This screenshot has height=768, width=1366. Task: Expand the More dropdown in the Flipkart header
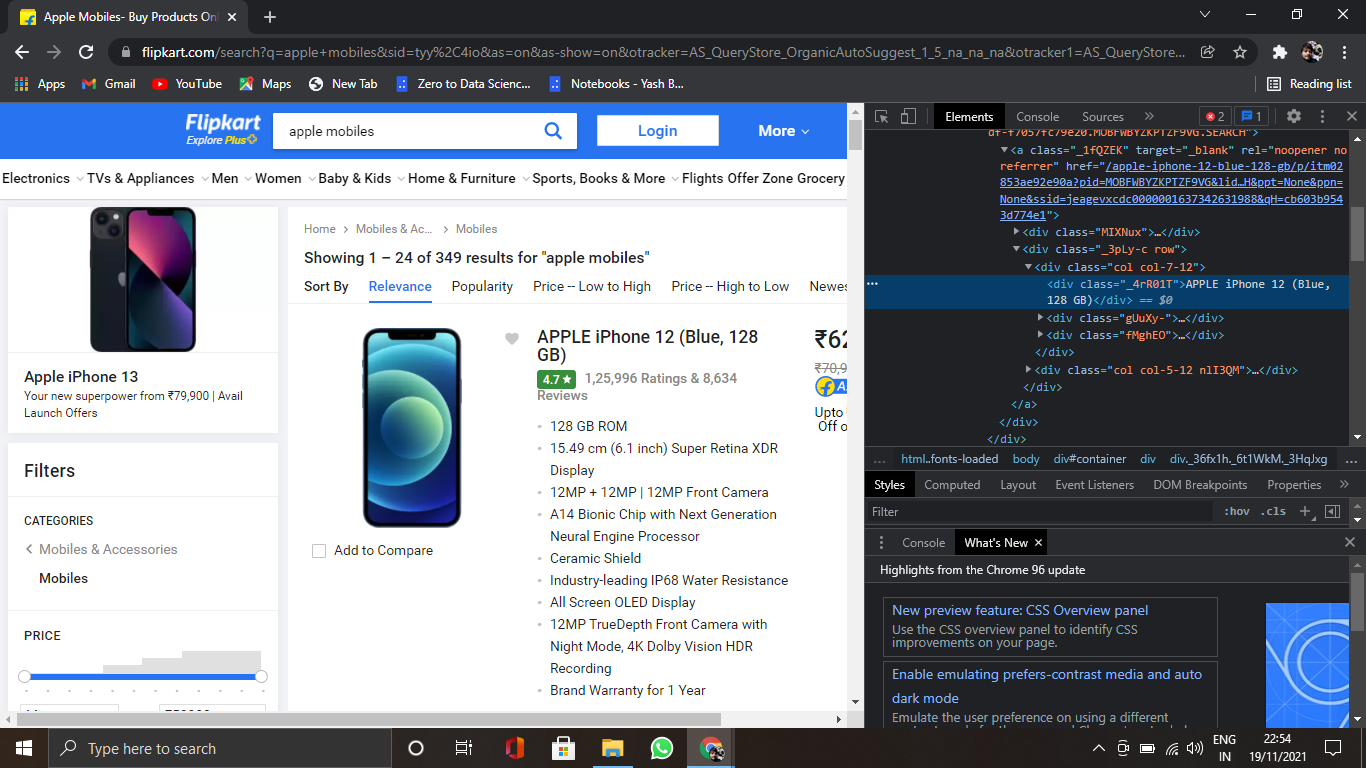(x=783, y=131)
